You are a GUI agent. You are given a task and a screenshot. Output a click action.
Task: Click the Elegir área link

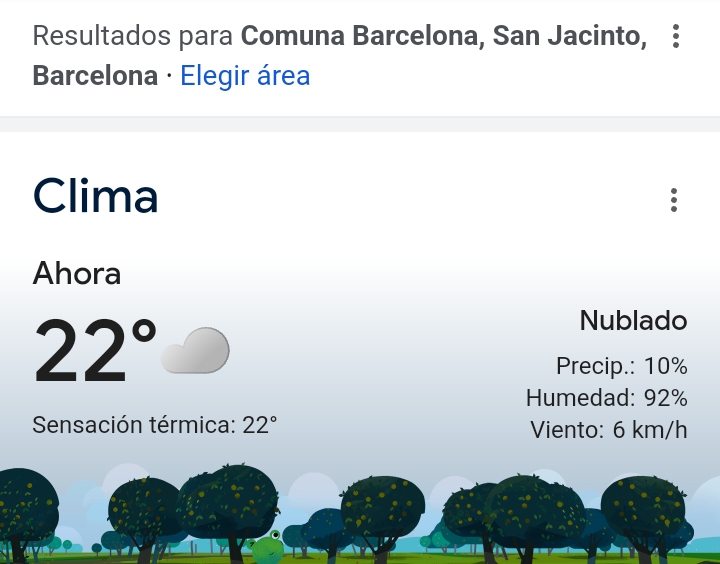click(x=245, y=76)
